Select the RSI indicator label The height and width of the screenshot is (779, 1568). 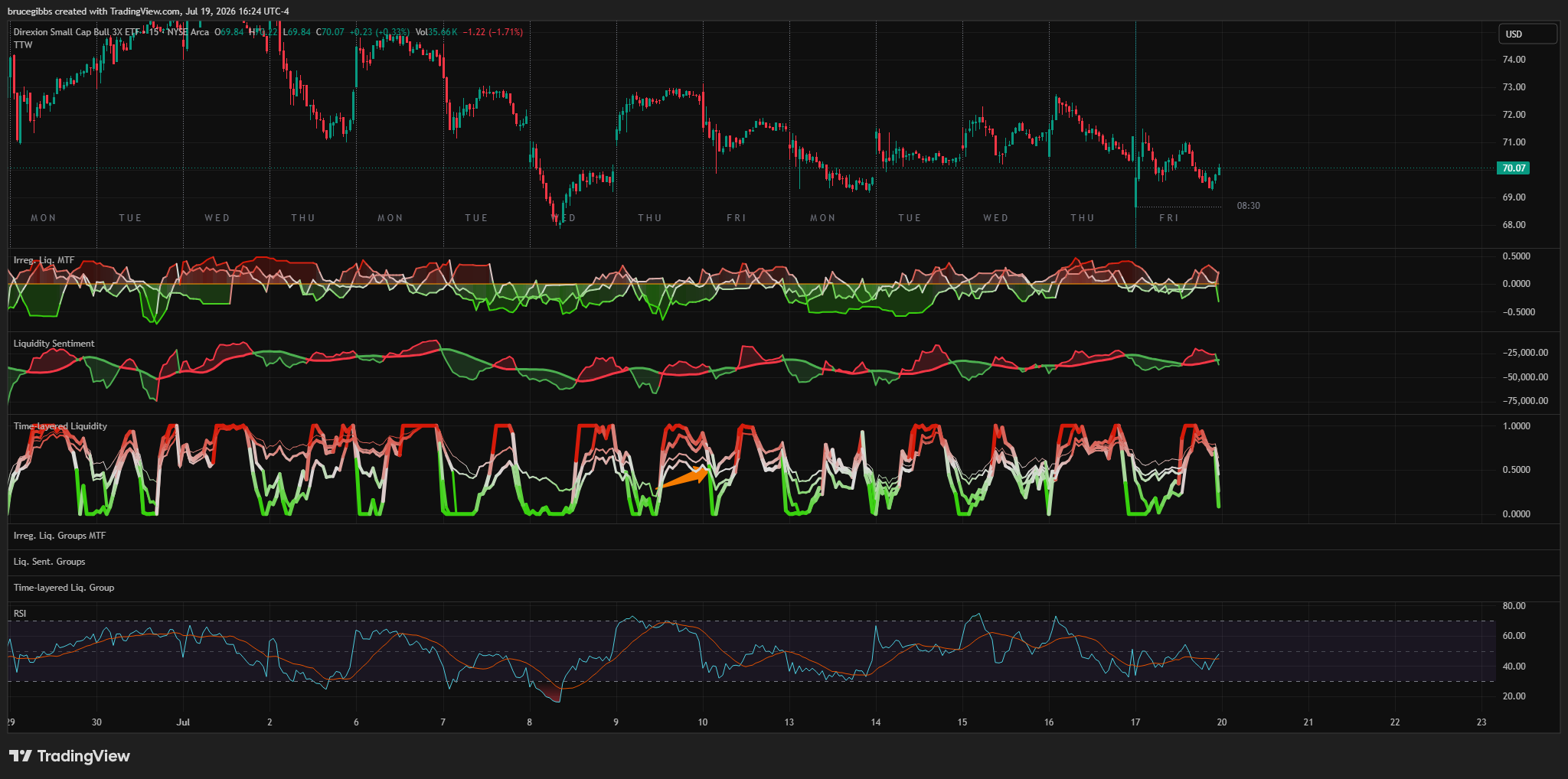[20, 614]
